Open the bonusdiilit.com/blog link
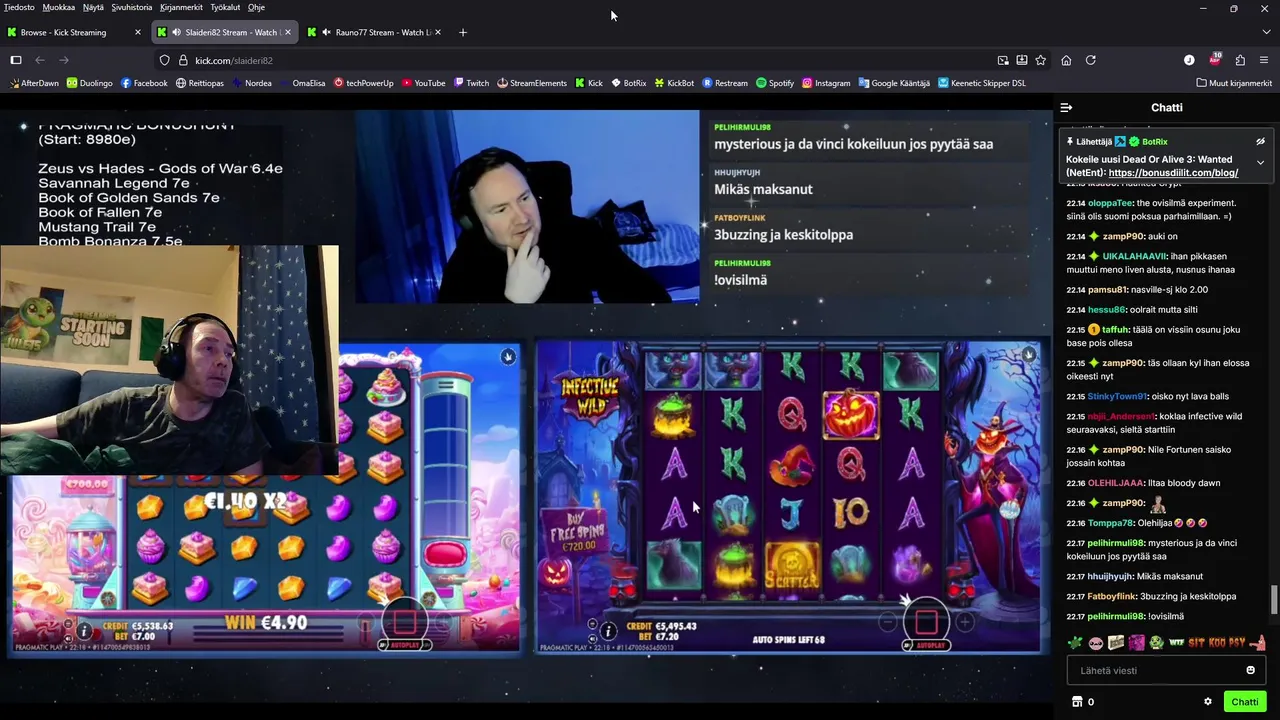 [x=1173, y=173]
